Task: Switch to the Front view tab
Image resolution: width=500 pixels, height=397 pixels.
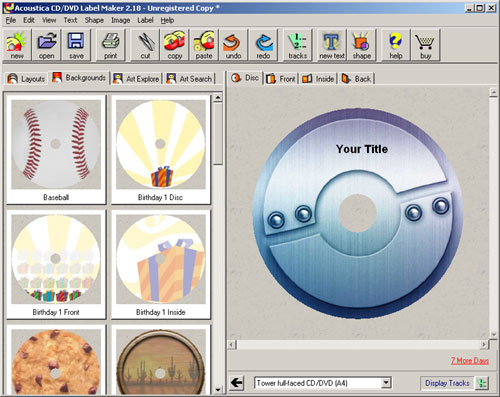Action: coord(281,79)
